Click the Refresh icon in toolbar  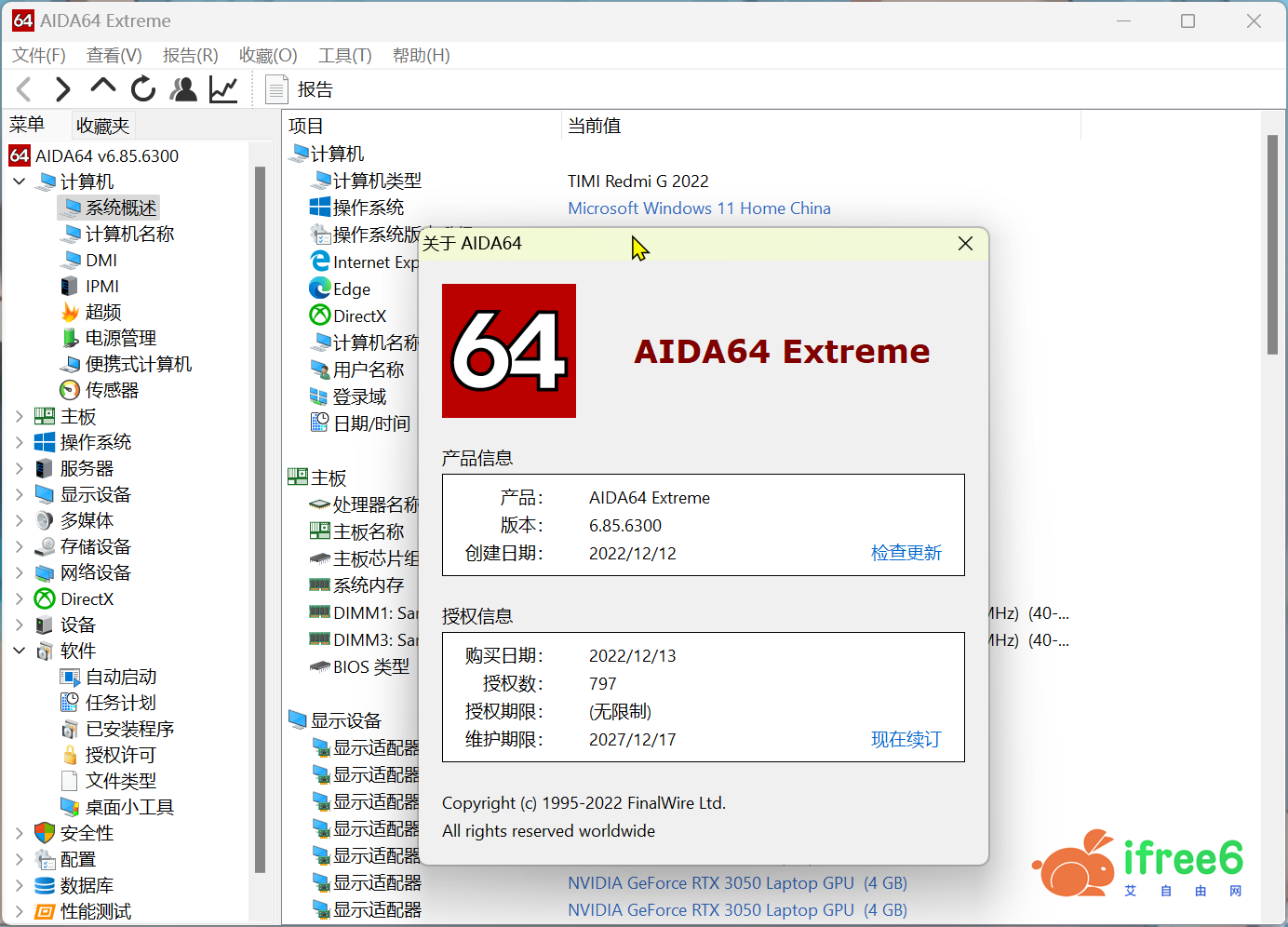(143, 89)
